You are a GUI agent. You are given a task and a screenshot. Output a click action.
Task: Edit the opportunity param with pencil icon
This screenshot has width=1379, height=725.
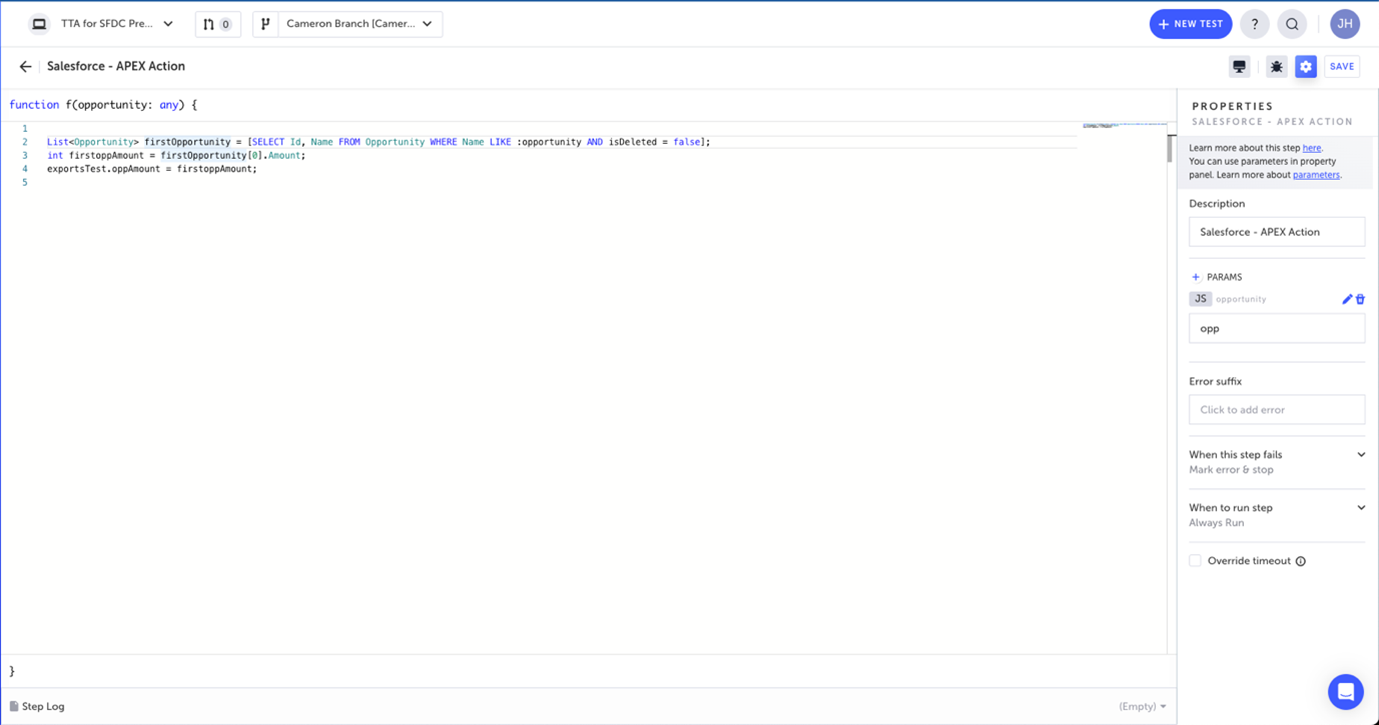point(1346,299)
